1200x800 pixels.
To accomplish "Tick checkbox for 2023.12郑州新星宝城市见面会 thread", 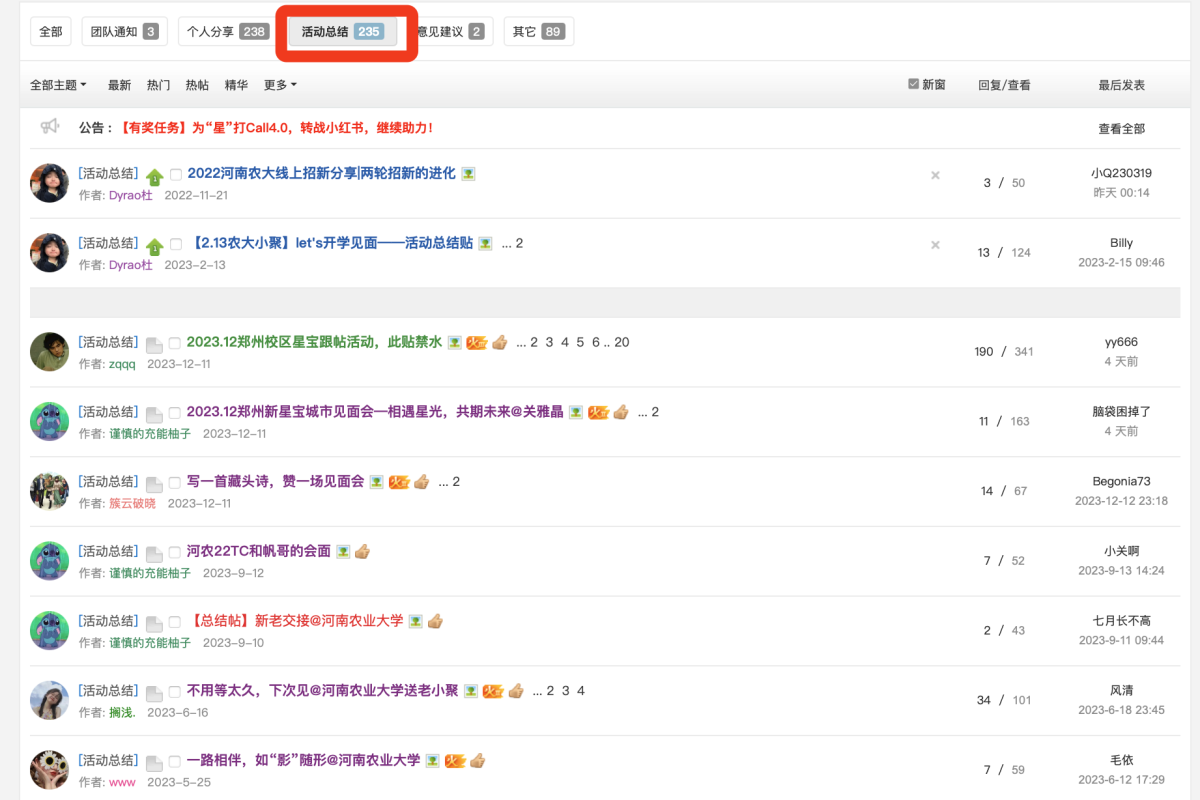I will [175, 414].
